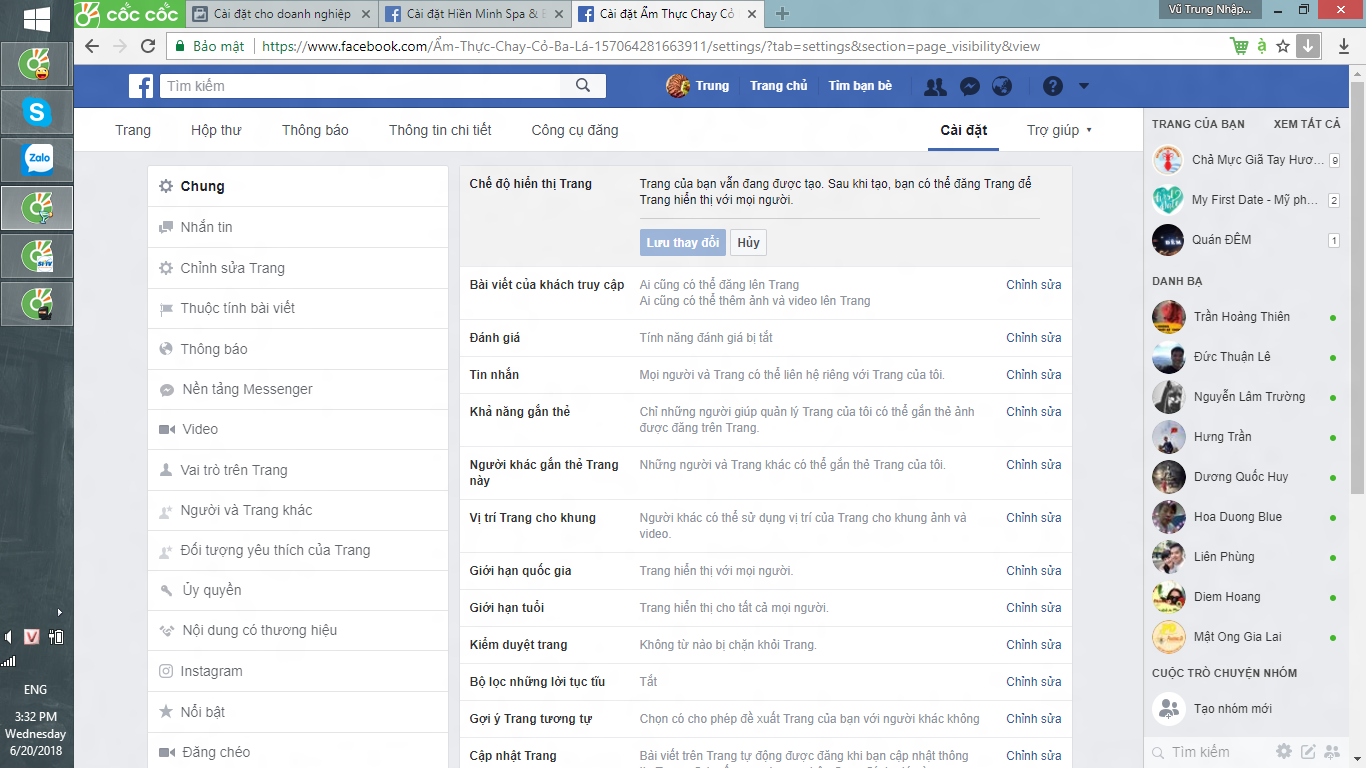Expand the Trợ giúp dropdown menu
Screen dimensions: 1366x768
pyautogui.click(x=1059, y=130)
